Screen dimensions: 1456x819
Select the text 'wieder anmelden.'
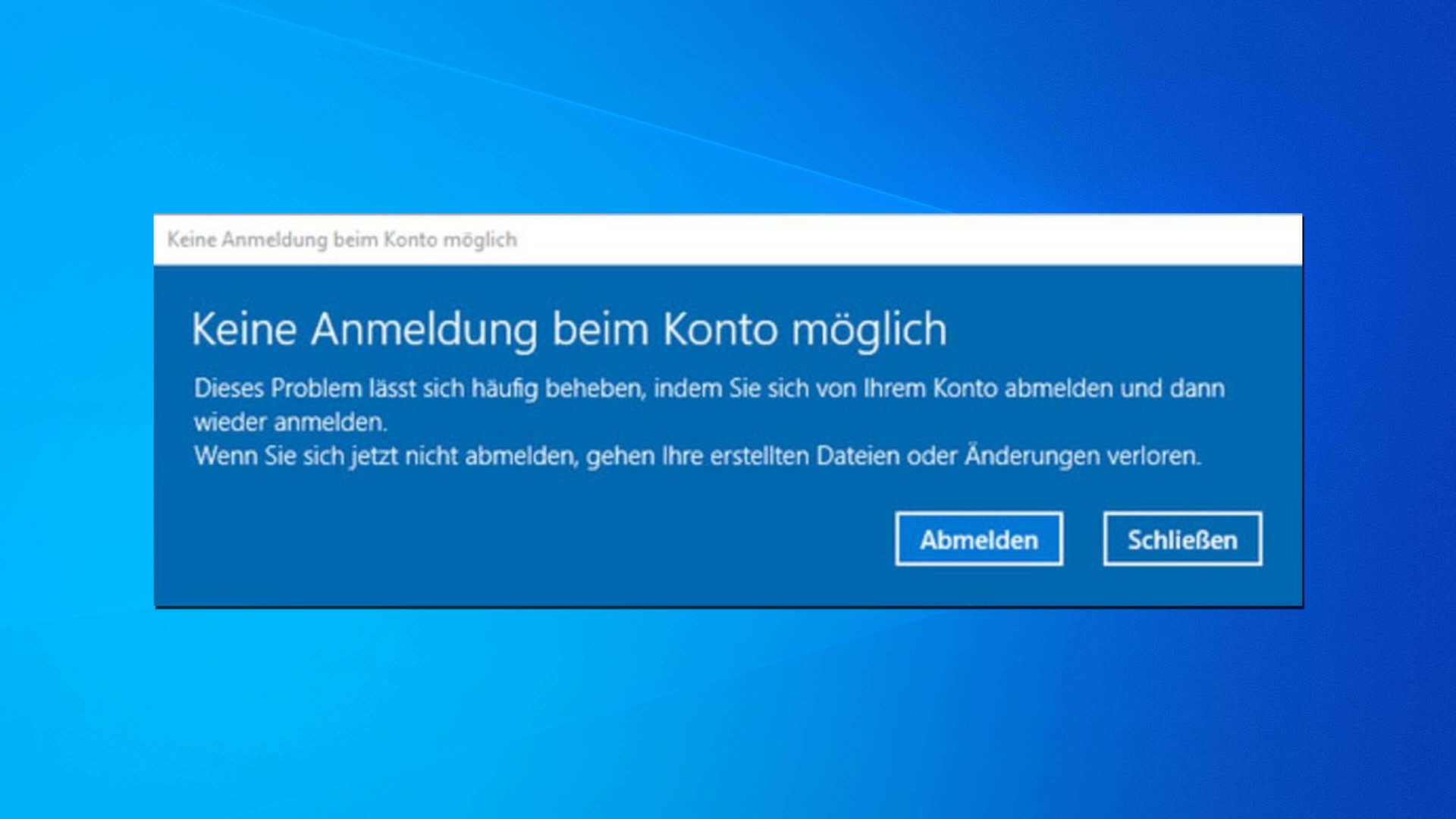point(290,422)
